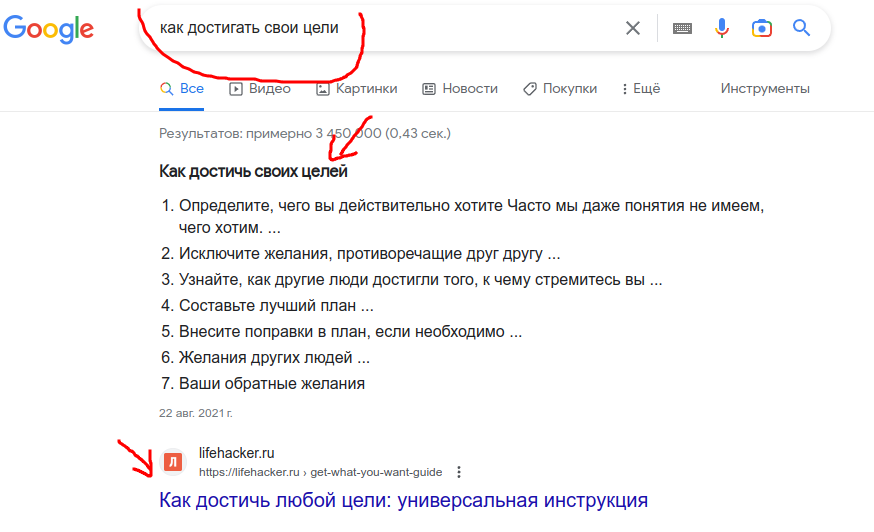874x532 pixels.
Task: Open the Новости tab
Action: [x=459, y=89]
